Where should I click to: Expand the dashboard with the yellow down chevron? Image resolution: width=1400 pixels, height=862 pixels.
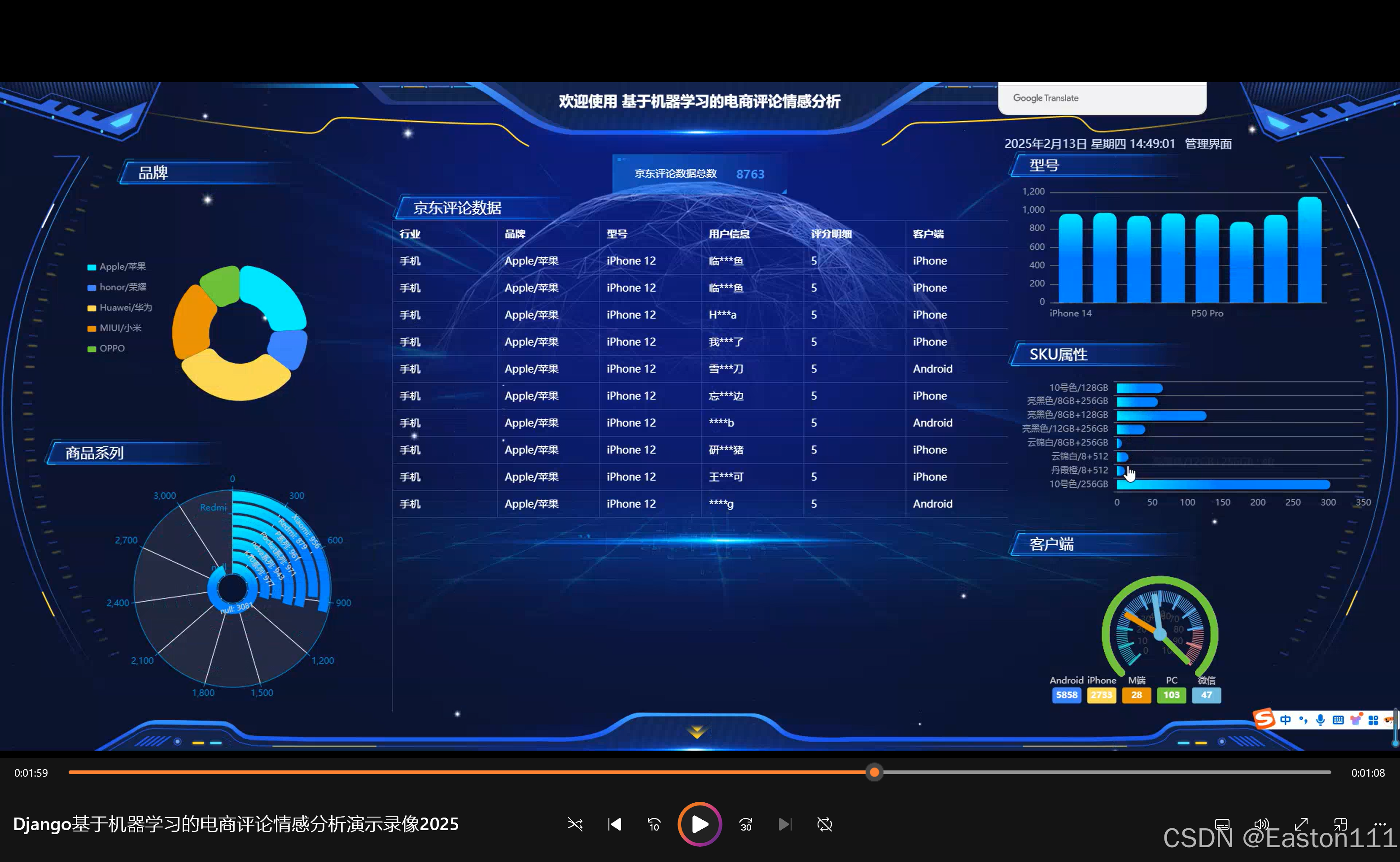pyautogui.click(x=696, y=731)
